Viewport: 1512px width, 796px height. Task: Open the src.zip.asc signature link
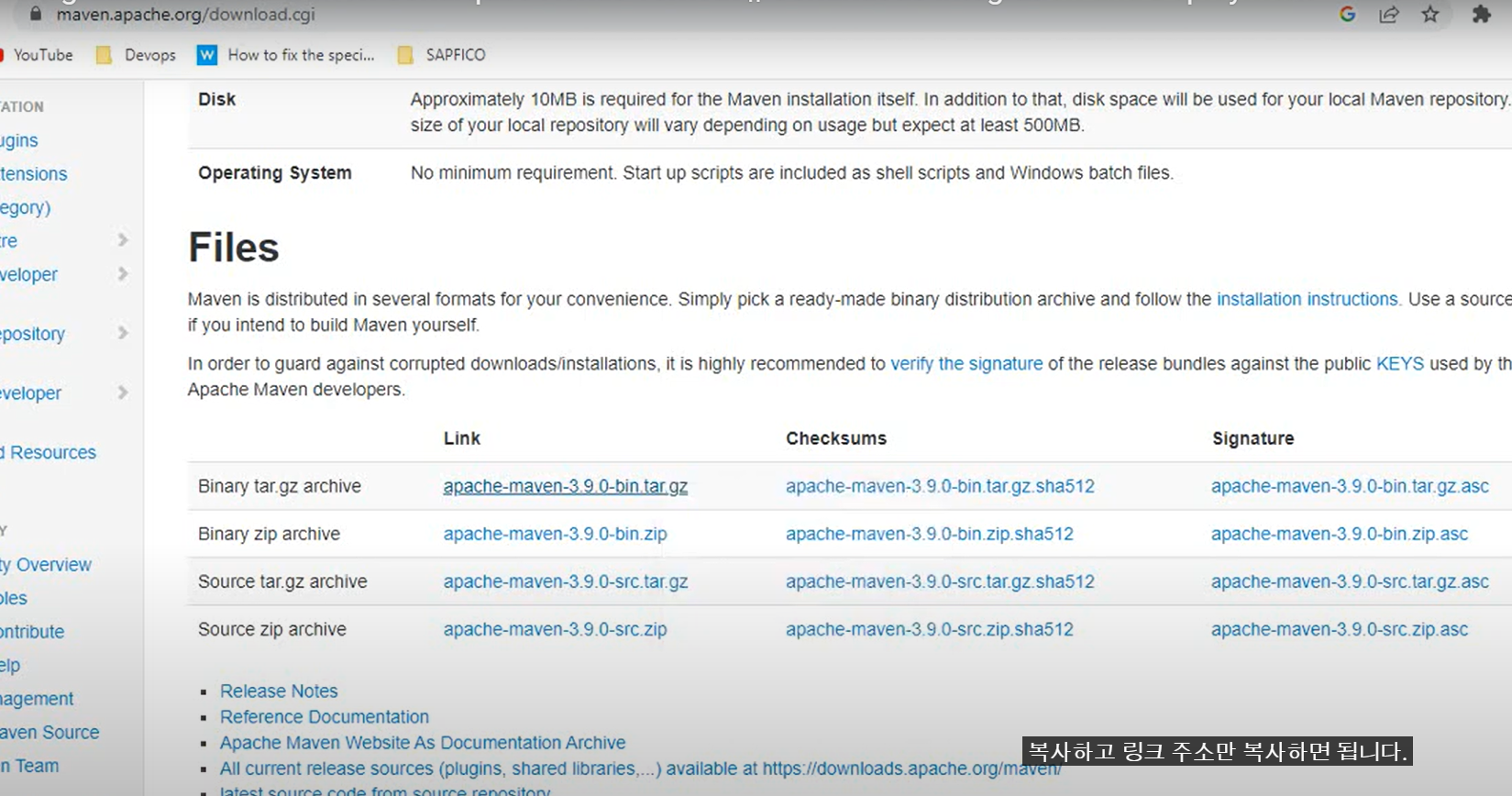(1339, 629)
